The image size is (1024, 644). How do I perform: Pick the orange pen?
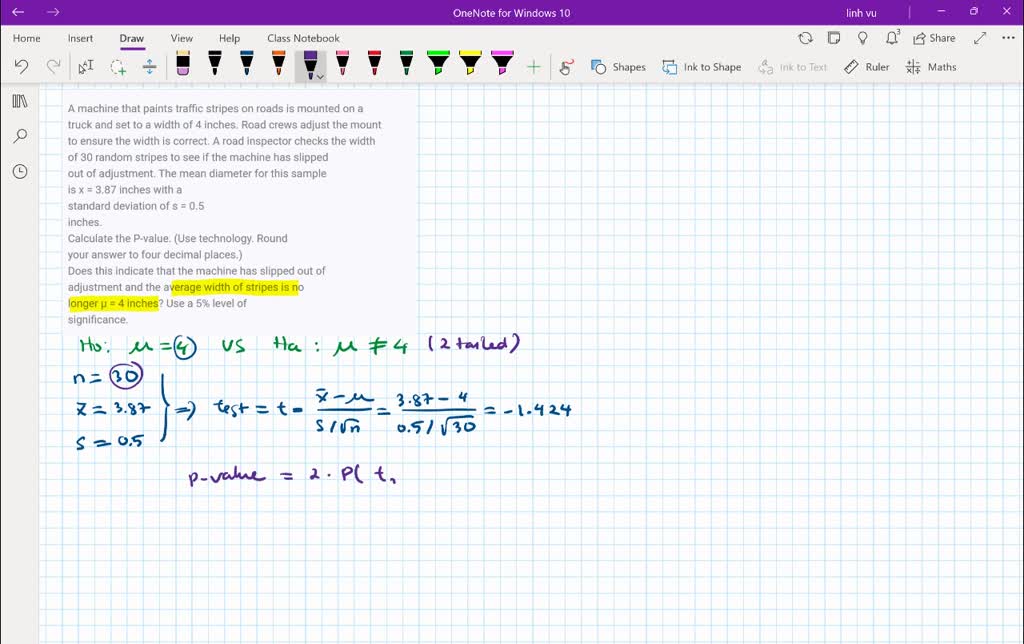click(x=278, y=63)
